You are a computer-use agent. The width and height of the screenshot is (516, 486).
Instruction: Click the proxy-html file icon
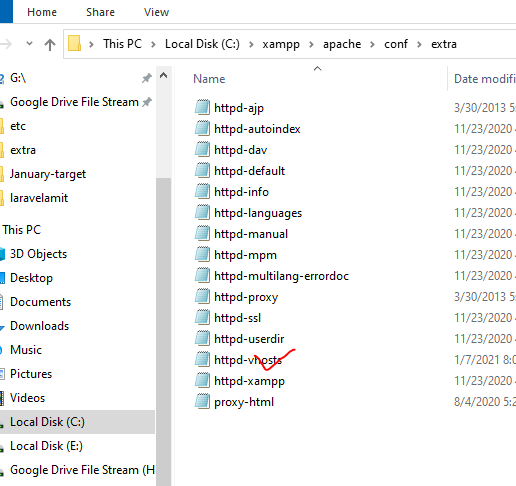tap(202, 401)
